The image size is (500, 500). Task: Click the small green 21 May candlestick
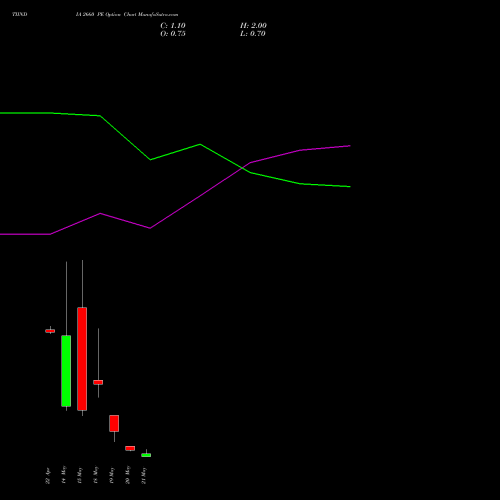click(x=146, y=455)
